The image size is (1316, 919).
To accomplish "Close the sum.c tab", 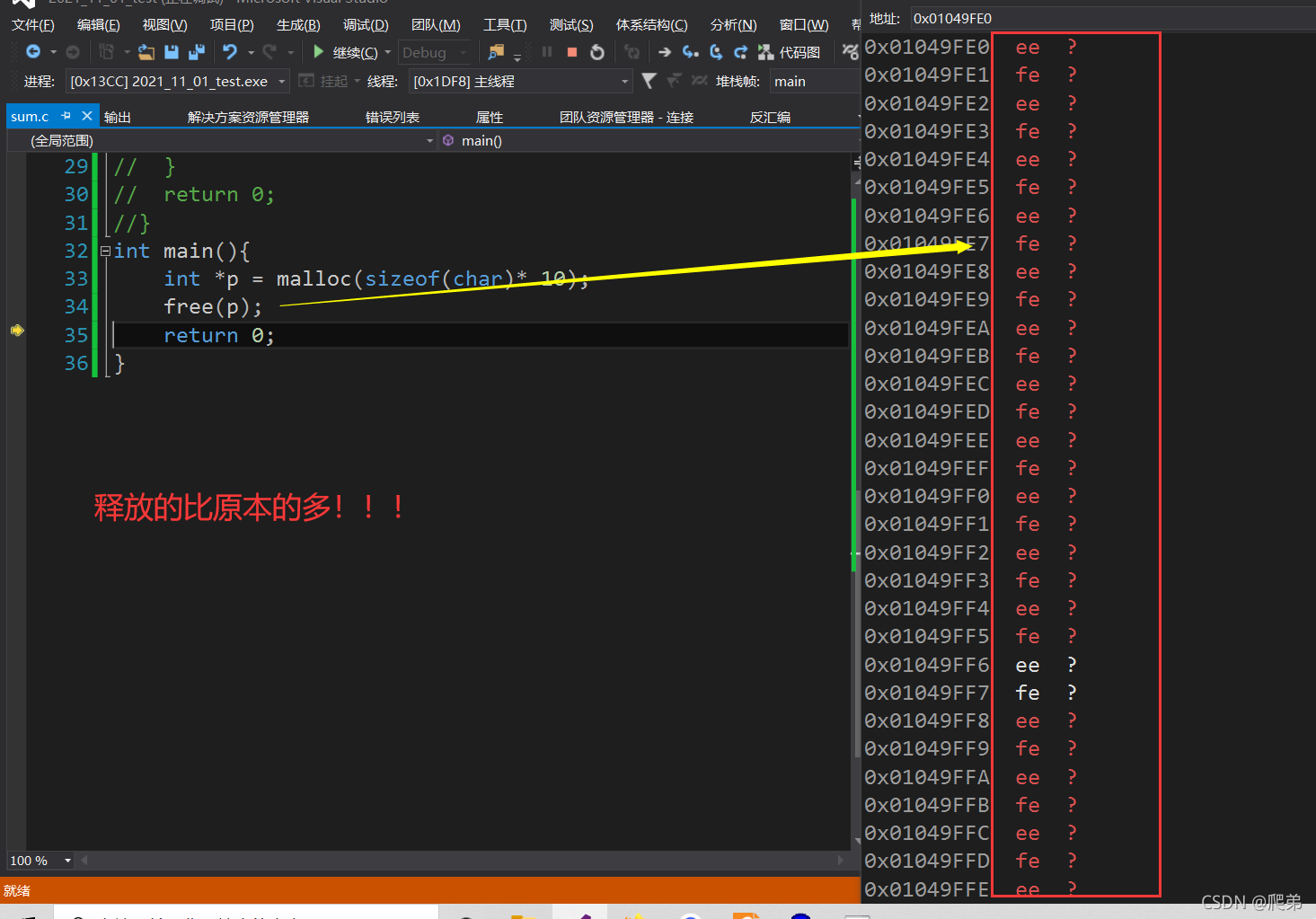I will point(87,116).
